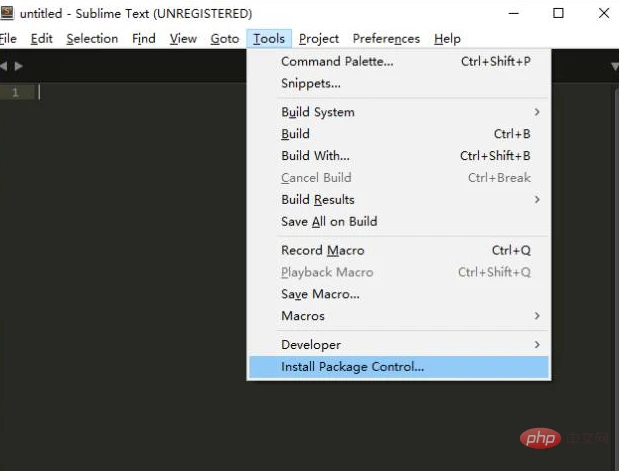Open the Help menu
Image resolution: width=619 pixels, height=471 pixels.
(447, 39)
